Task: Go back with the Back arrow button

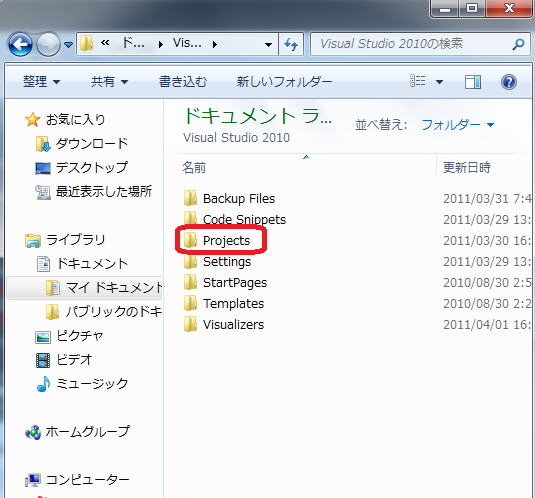Action: click(20, 44)
